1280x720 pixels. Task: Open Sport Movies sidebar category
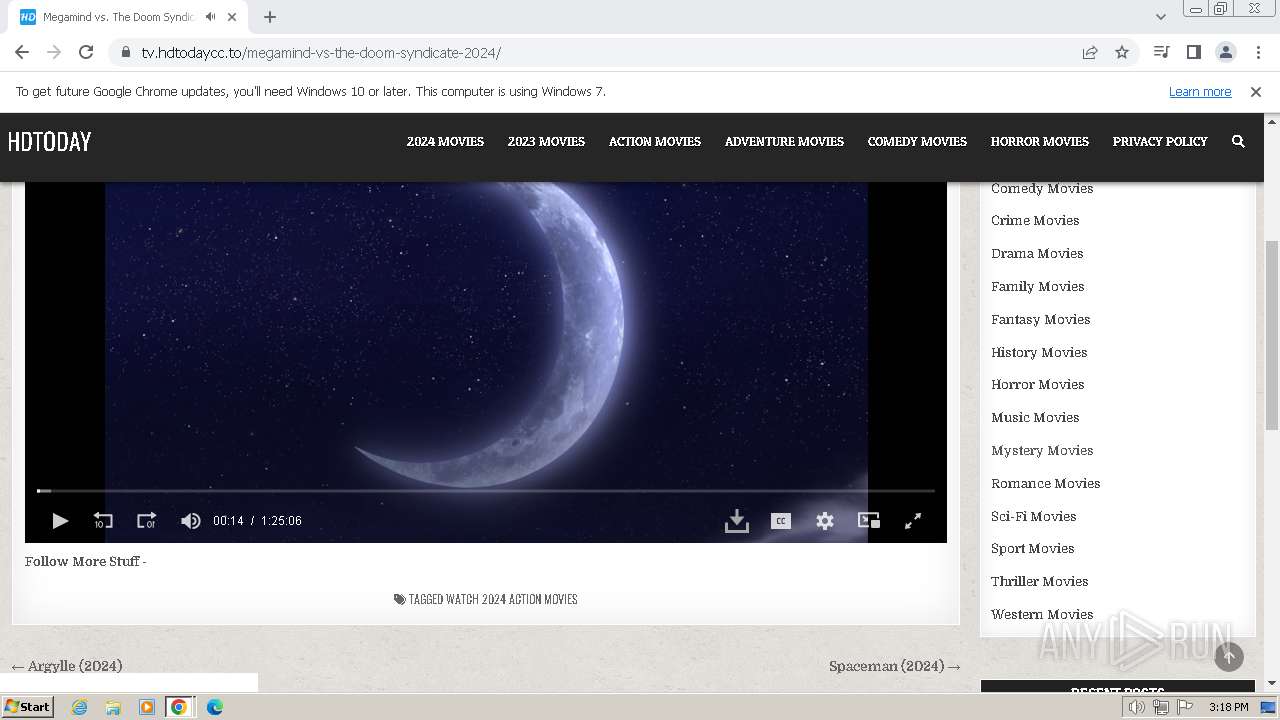click(x=1033, y=549)
